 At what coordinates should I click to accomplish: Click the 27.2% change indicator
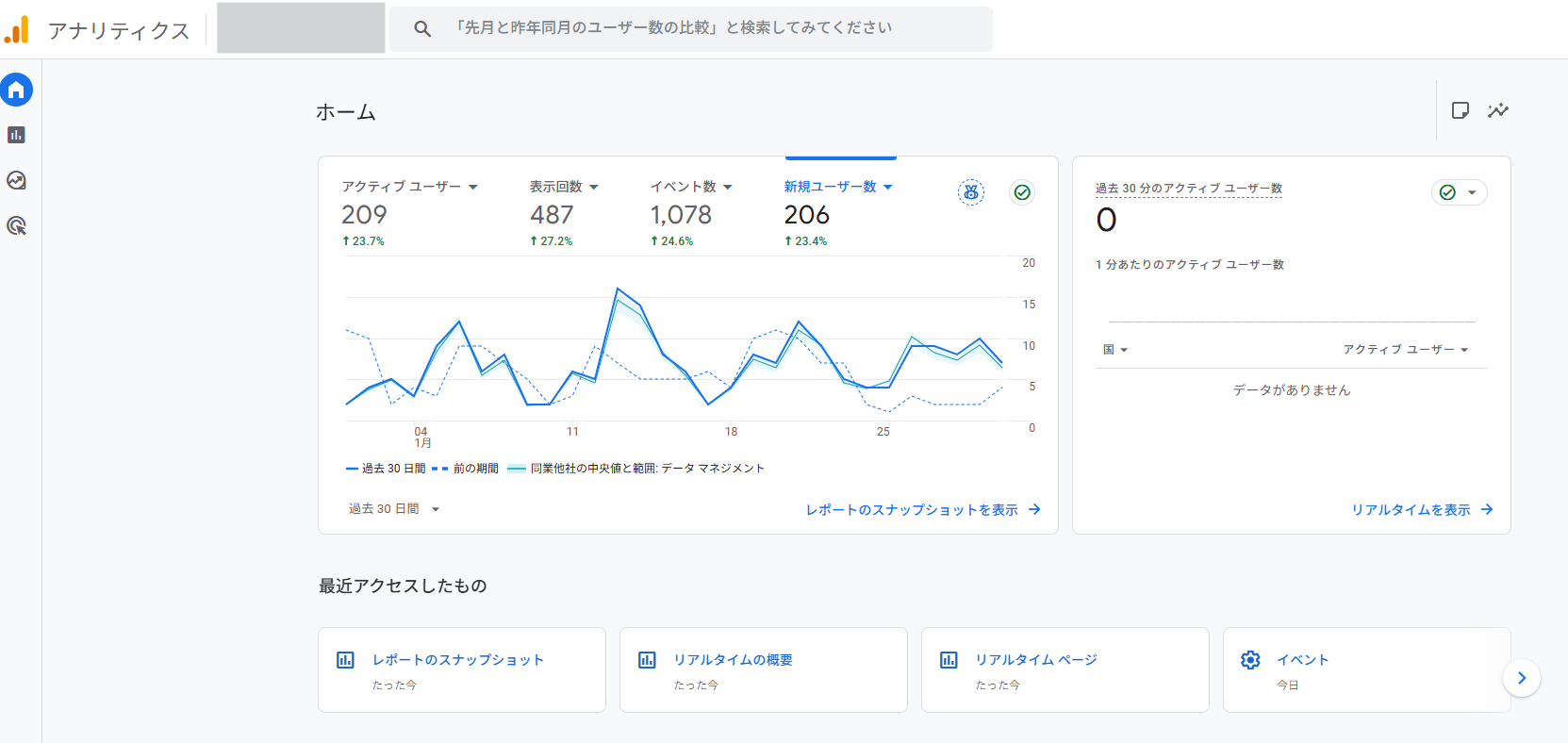[552, 241]
